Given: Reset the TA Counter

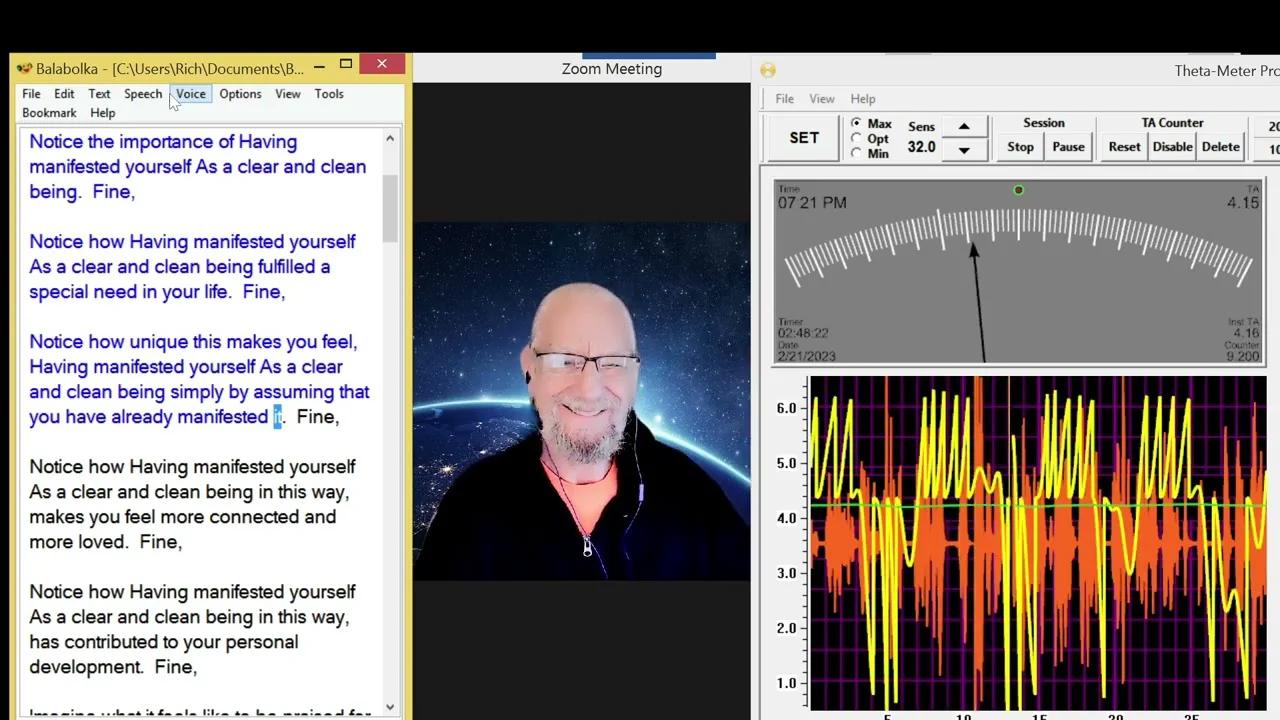Looking at the screenshot, I should 1124,147.
